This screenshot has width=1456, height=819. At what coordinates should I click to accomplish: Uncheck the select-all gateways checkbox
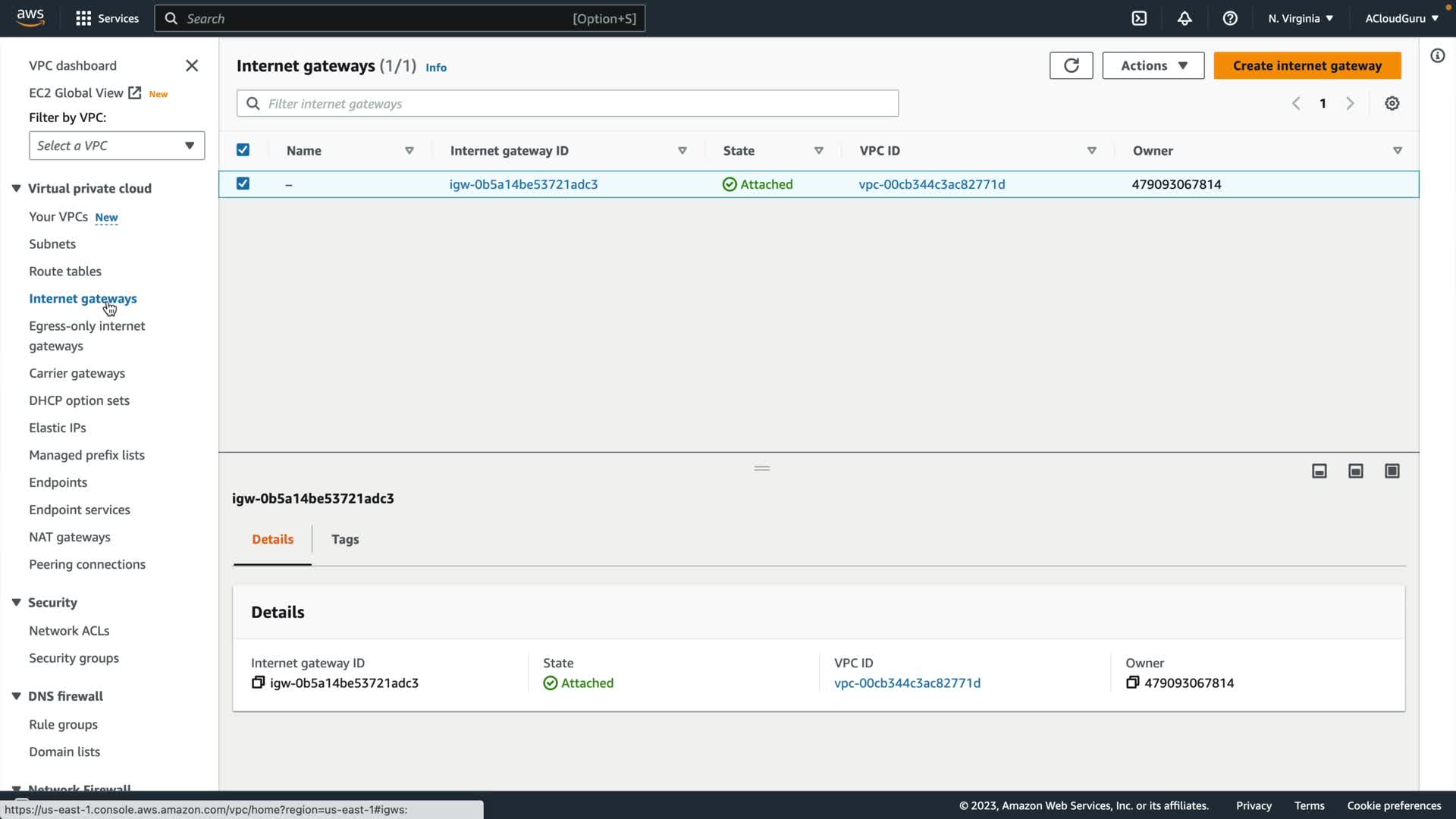(x=243, y=150)
